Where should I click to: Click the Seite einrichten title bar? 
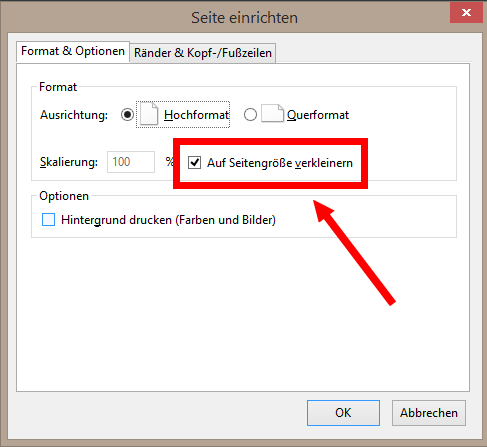244,17
